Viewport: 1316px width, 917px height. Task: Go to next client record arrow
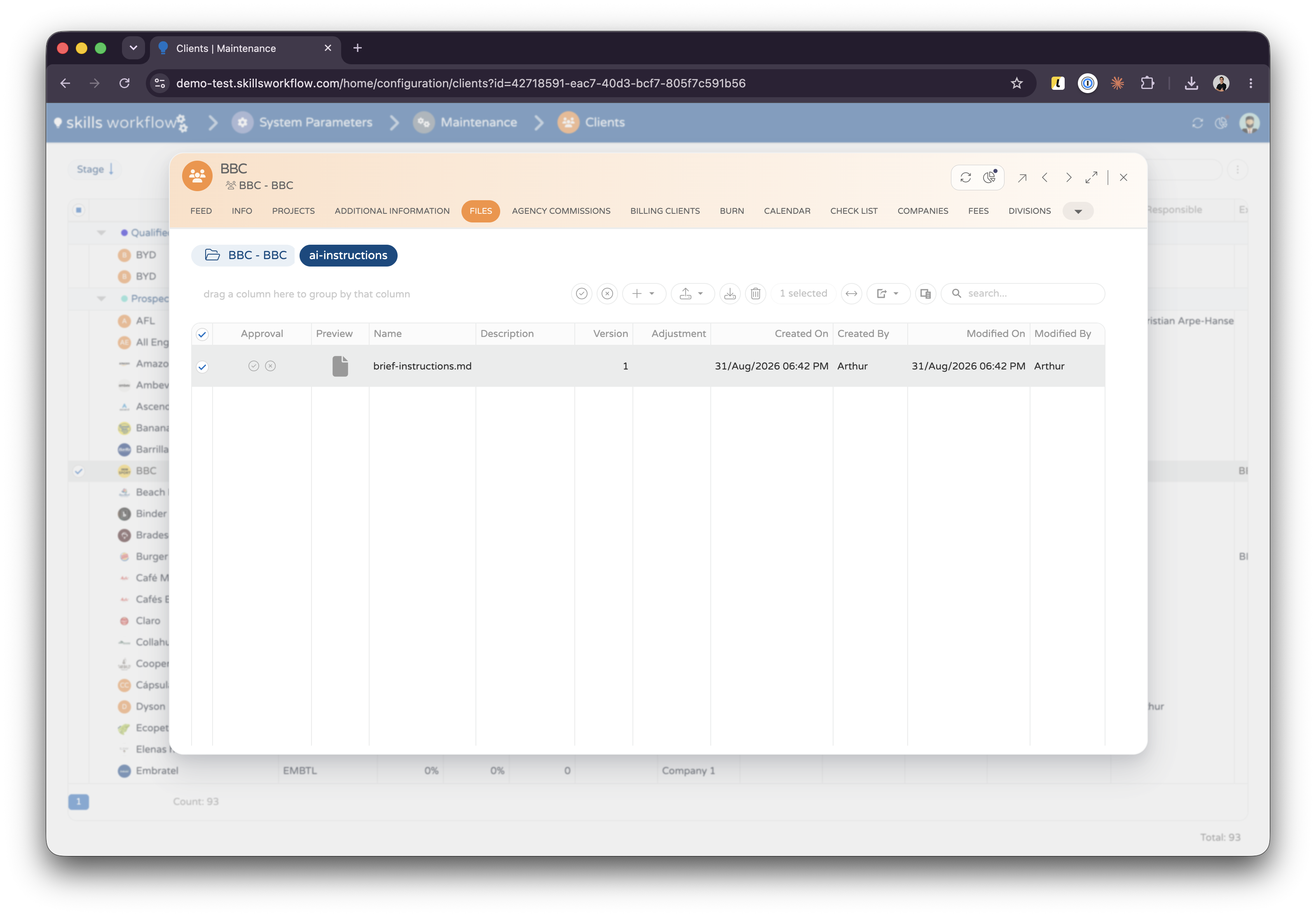tap(1068, 178)
